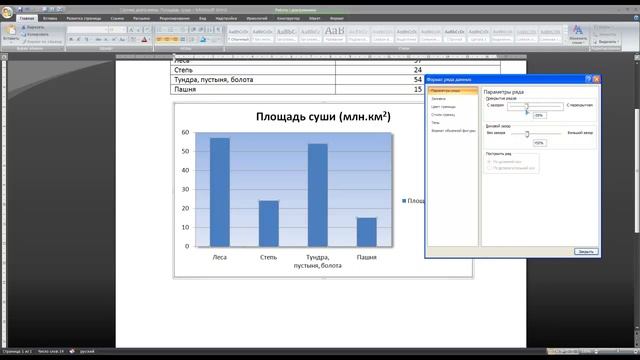Open the Рассылки ribbon tab

(142, 18)
